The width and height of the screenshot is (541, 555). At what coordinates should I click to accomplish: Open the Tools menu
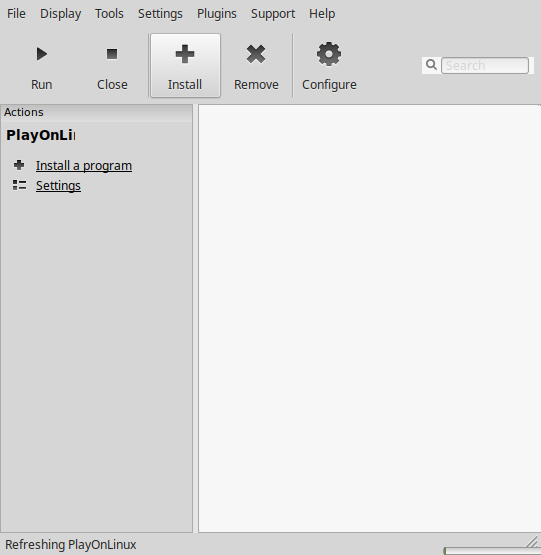(x=109, y=13)
